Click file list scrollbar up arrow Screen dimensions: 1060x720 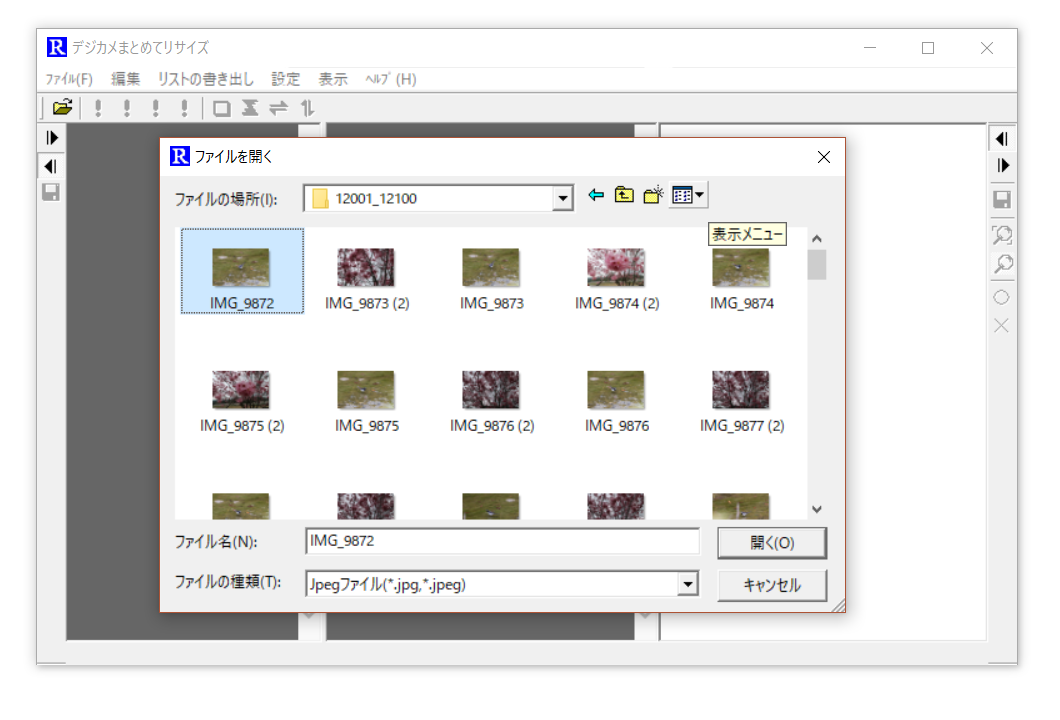817,239
